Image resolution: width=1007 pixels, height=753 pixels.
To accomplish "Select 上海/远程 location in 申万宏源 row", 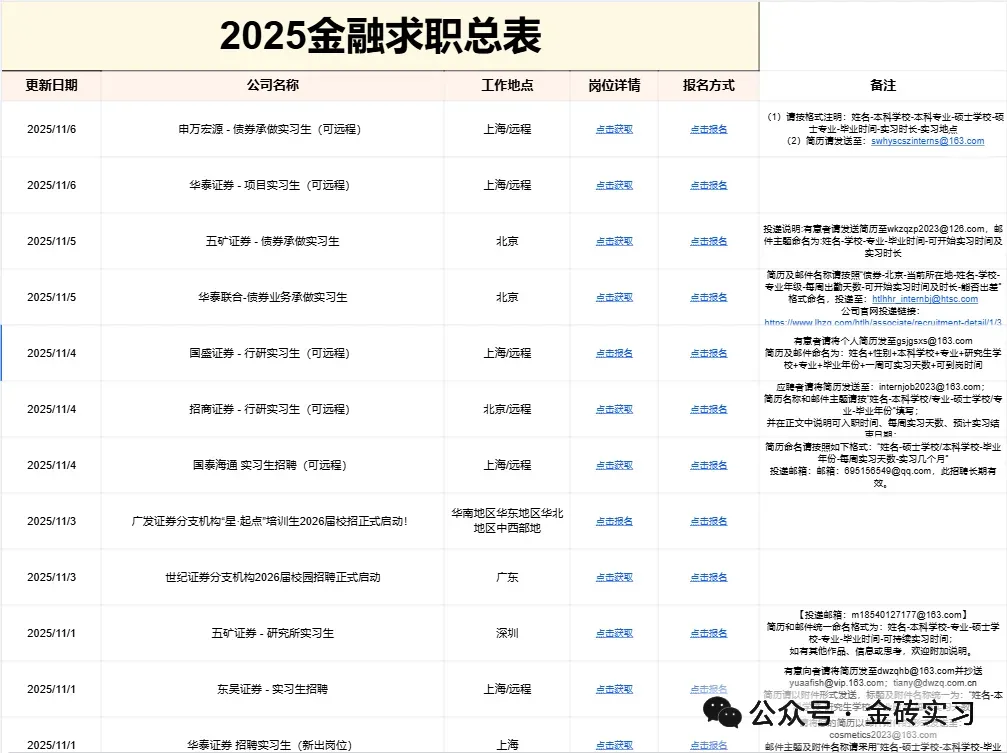I will [x=507, y=129].
